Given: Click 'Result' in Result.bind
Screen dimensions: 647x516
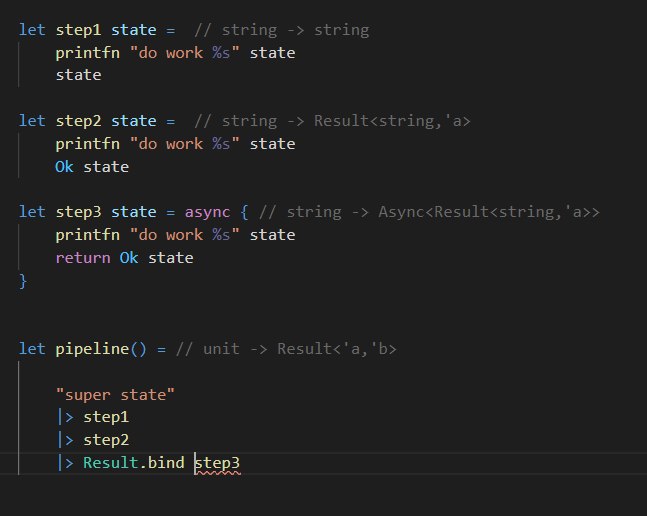Looking at the screenshot, I should [111, 463].
